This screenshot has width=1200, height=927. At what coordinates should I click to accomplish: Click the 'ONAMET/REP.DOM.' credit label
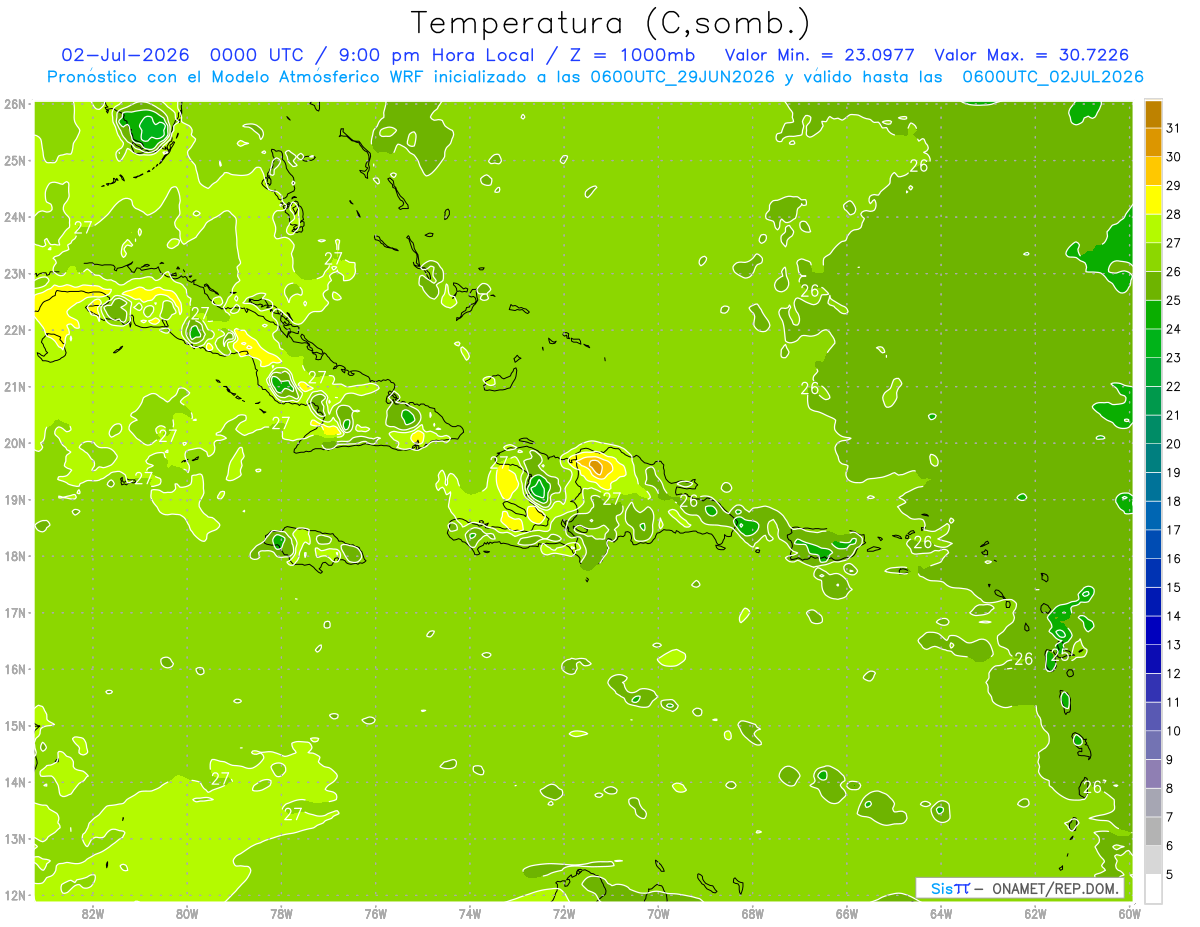click(1055, 888)
